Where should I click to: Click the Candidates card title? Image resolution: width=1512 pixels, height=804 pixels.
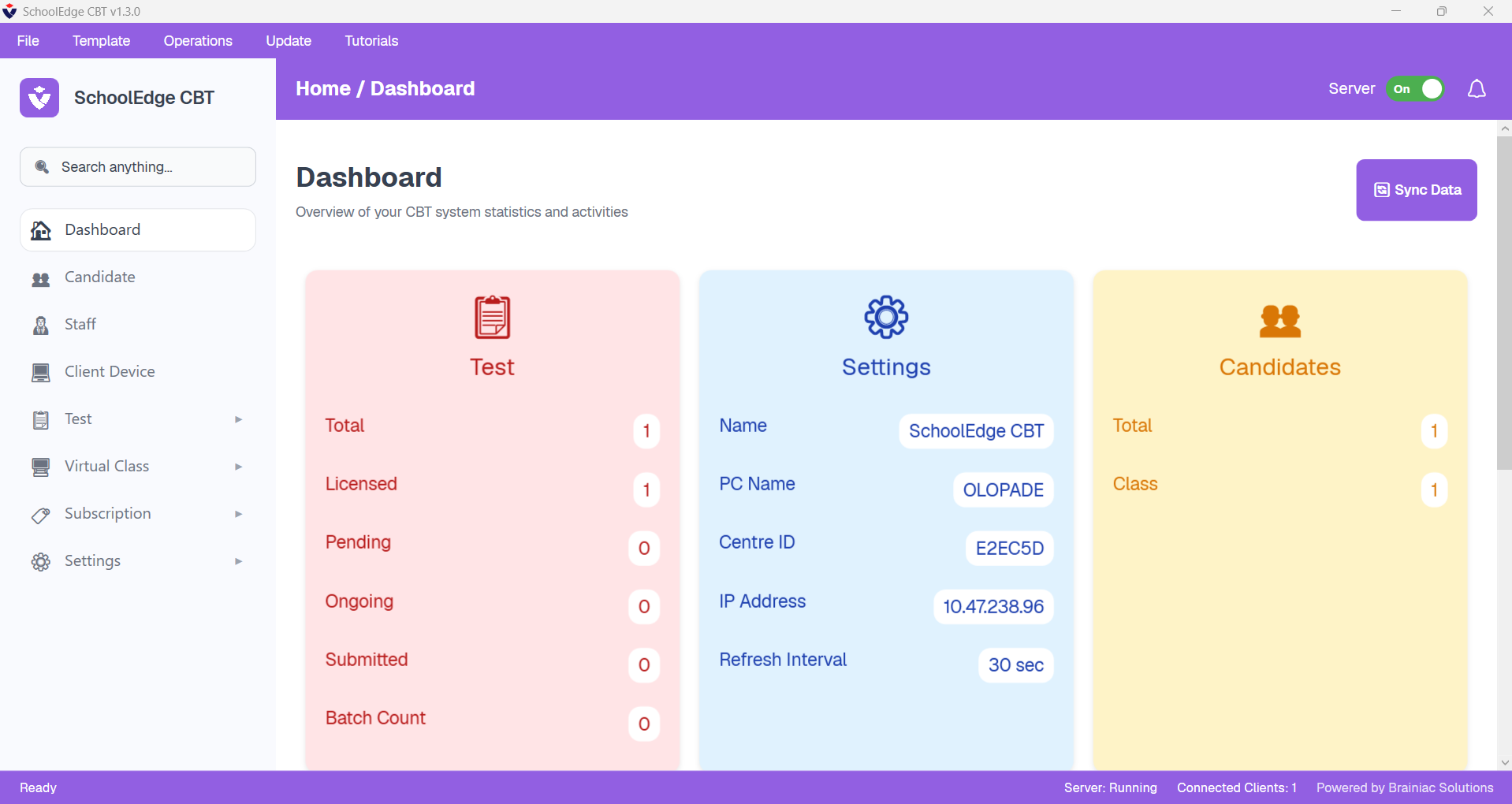point(1280,367)
